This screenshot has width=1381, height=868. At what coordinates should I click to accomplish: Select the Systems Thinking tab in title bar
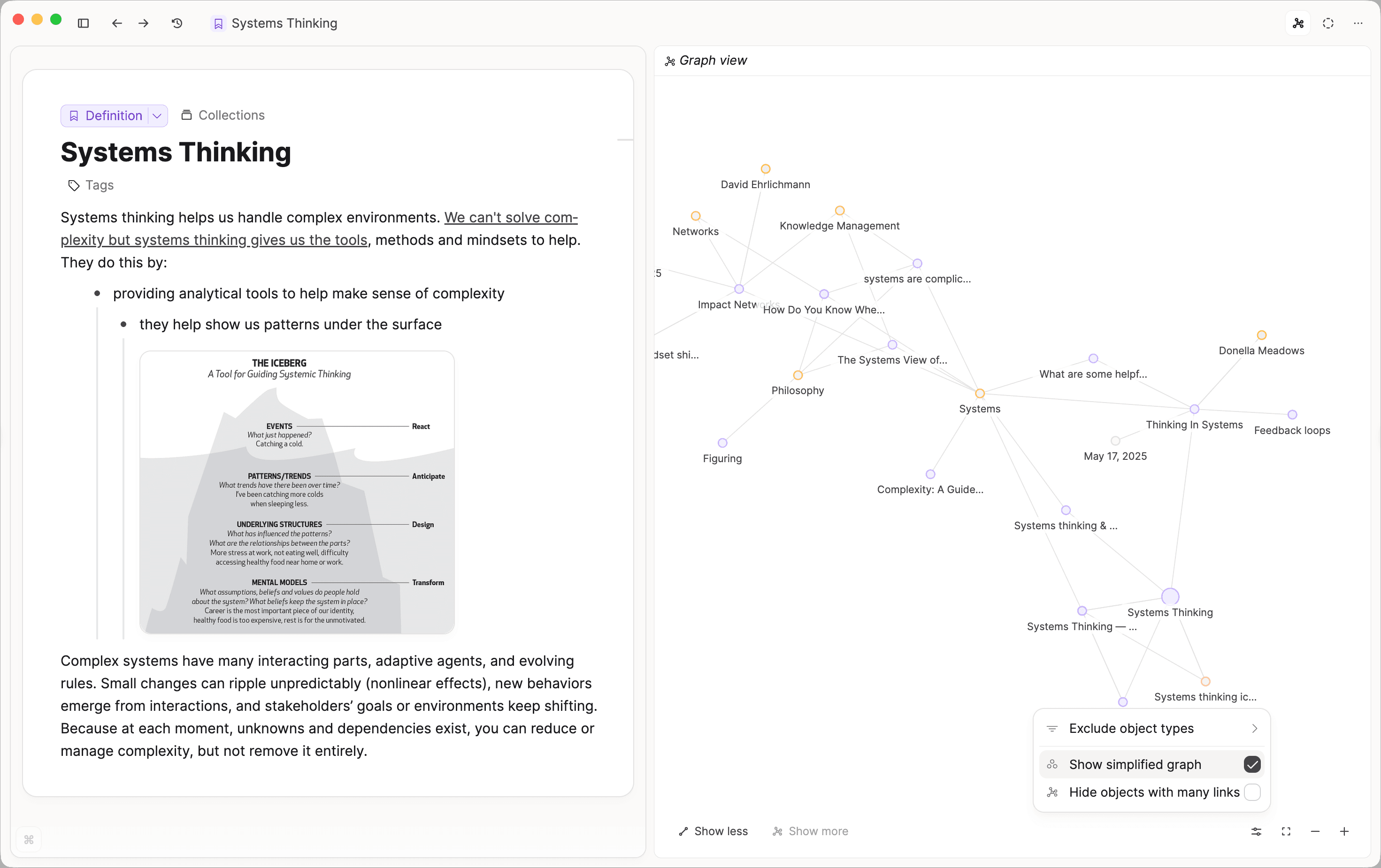(x=274, y=23)
